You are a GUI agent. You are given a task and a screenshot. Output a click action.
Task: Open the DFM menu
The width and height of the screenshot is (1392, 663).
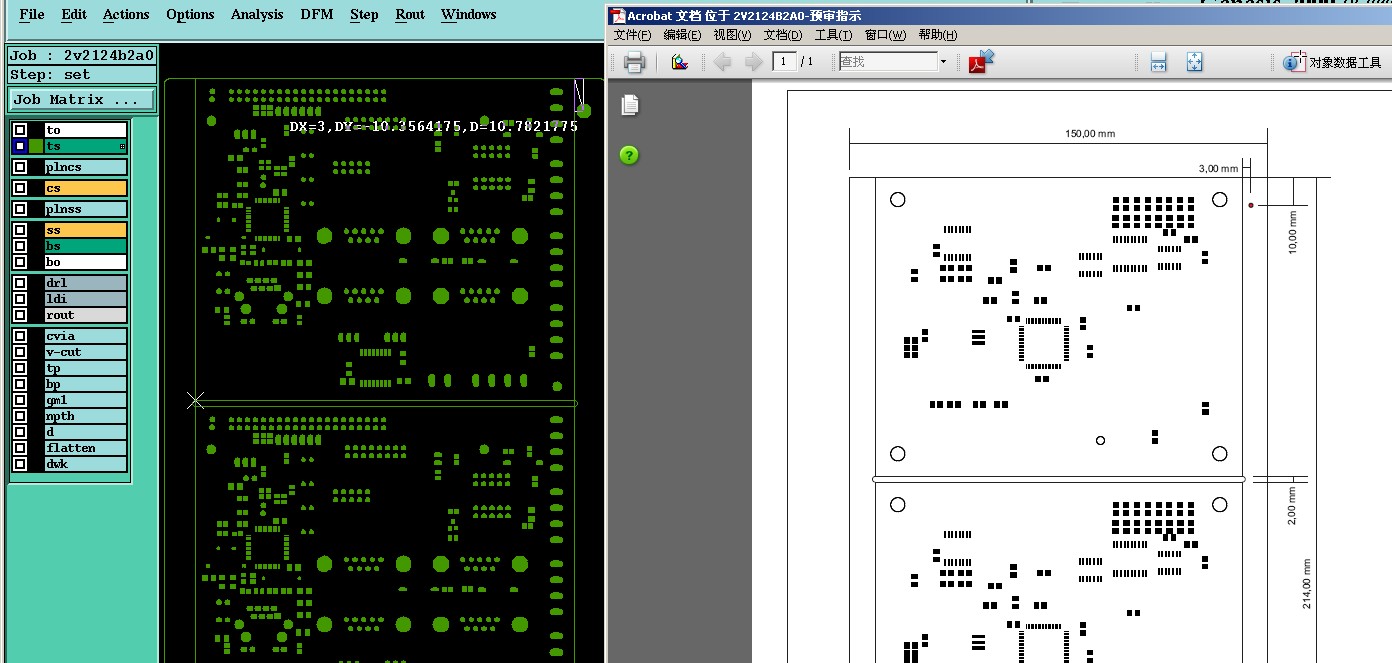pos(317,14)
